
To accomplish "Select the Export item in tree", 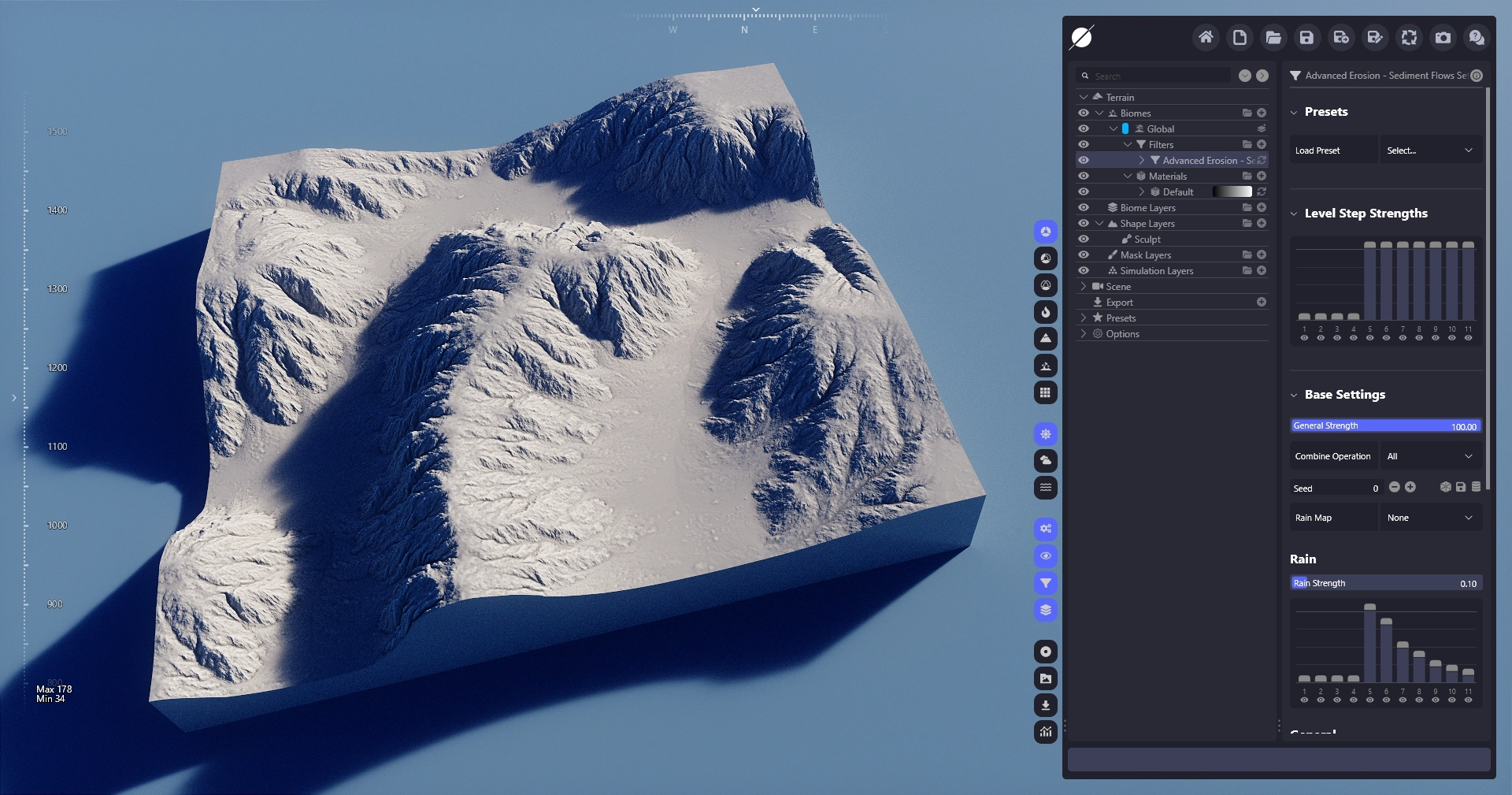I will [1119, 302].
